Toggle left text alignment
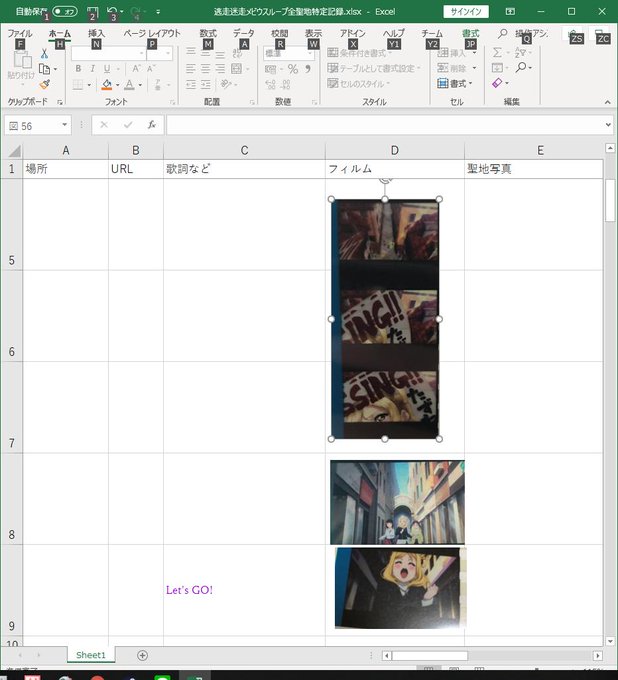Image resolution: width=618 pixels, height=680 pixels. 191,69
